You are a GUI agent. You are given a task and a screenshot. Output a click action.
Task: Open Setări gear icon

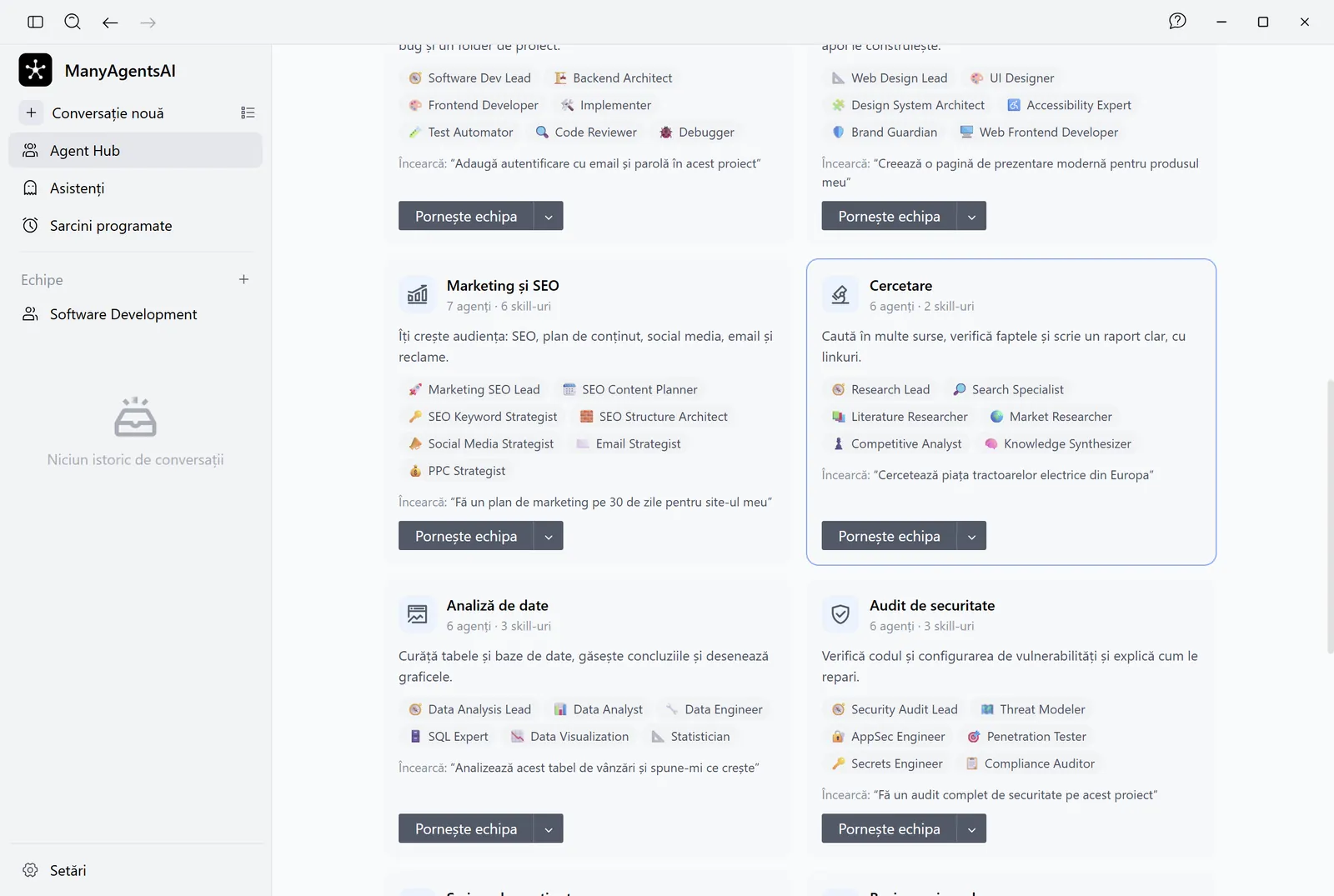pos(31,870)
